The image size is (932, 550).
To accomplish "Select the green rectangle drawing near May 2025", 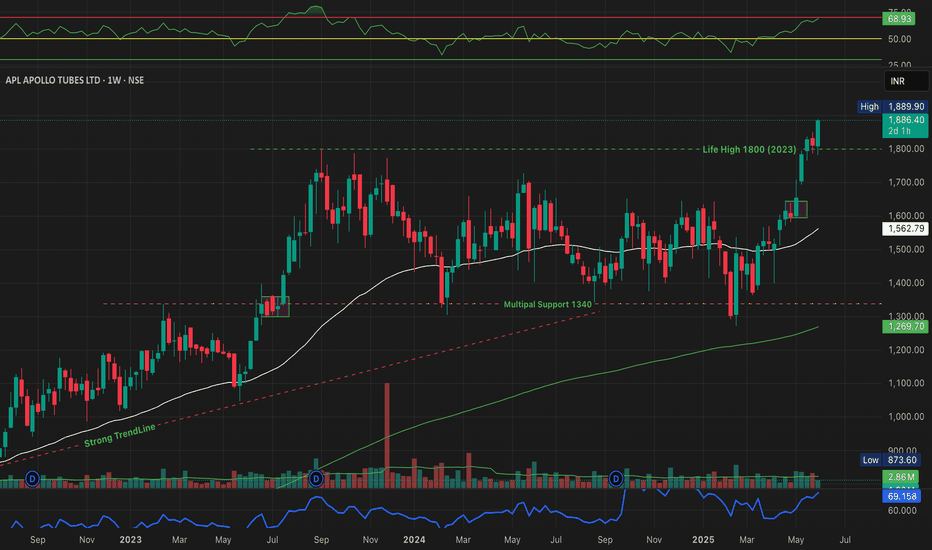I will 796,209.
